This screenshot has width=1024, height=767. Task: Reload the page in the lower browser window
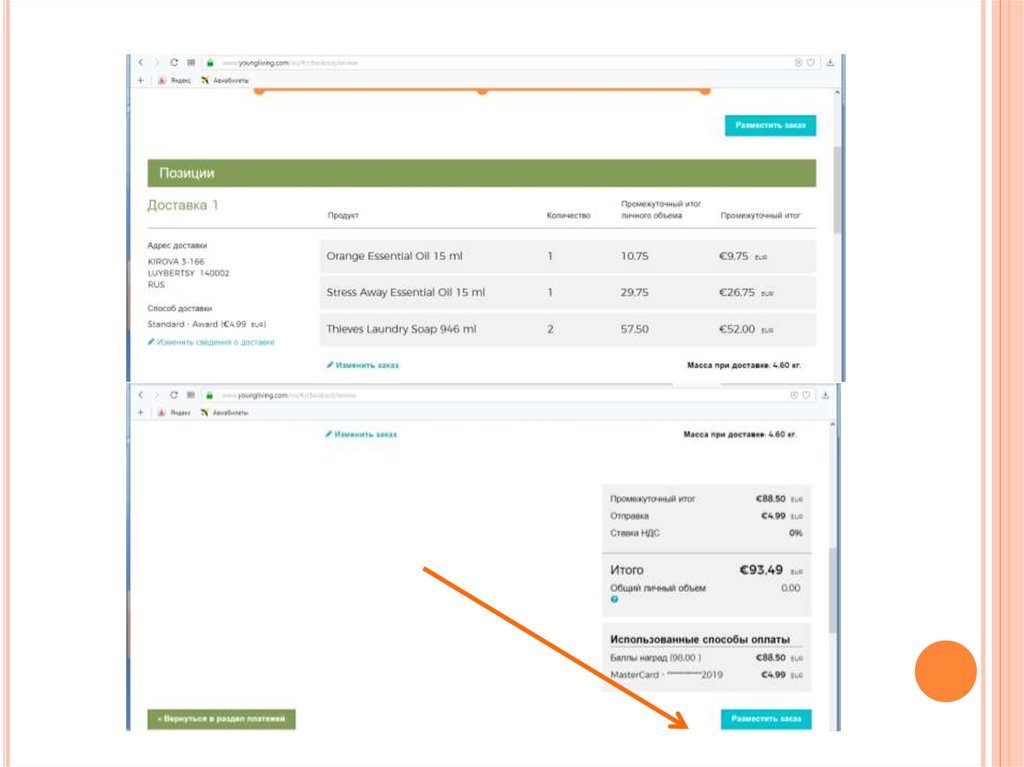[x=174, y=395]
